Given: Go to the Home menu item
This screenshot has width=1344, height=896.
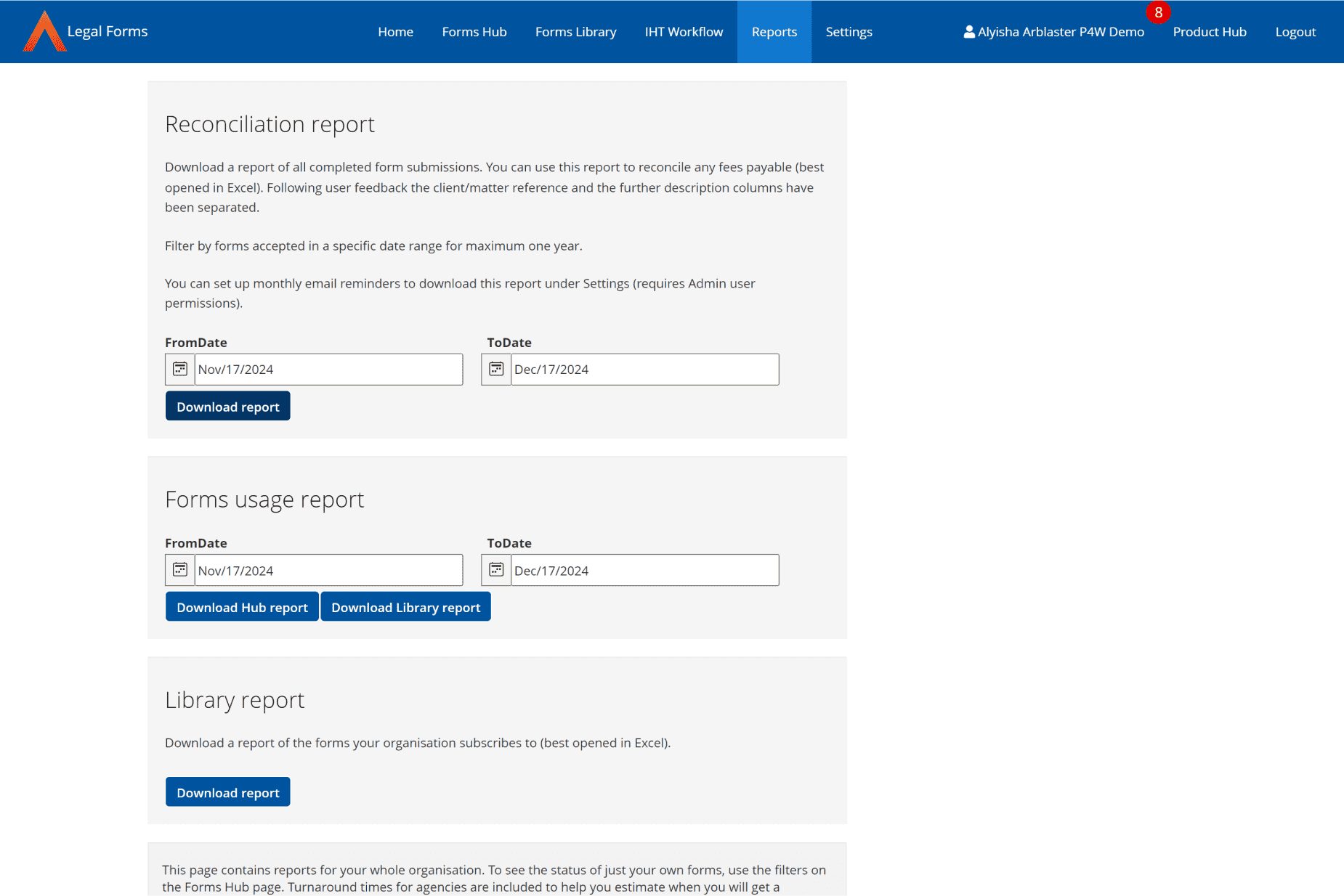Looking at the screenshot, I should 395,32.
